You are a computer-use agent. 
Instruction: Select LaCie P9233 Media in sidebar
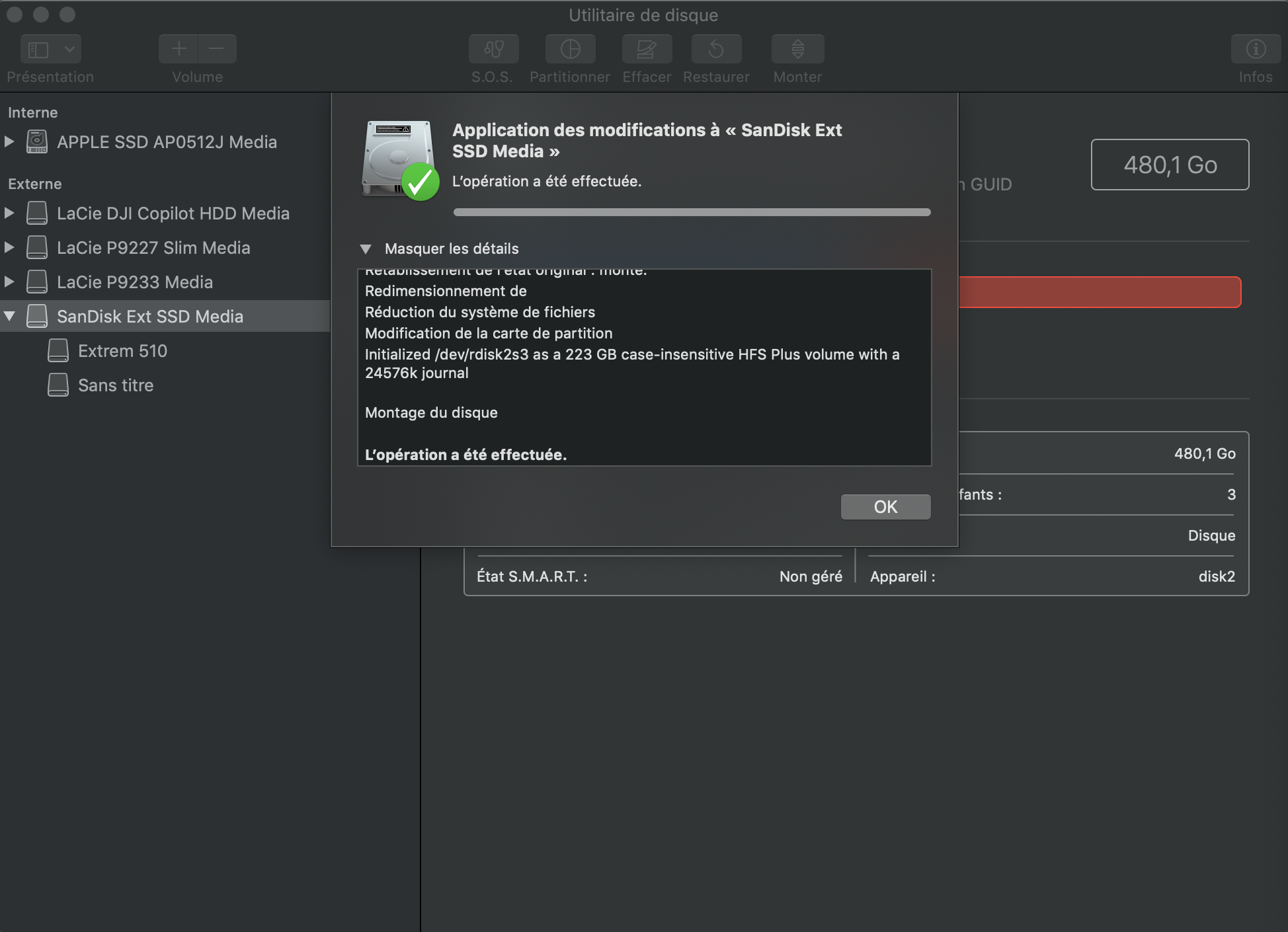pyautogui.click(x=134, y=282)
